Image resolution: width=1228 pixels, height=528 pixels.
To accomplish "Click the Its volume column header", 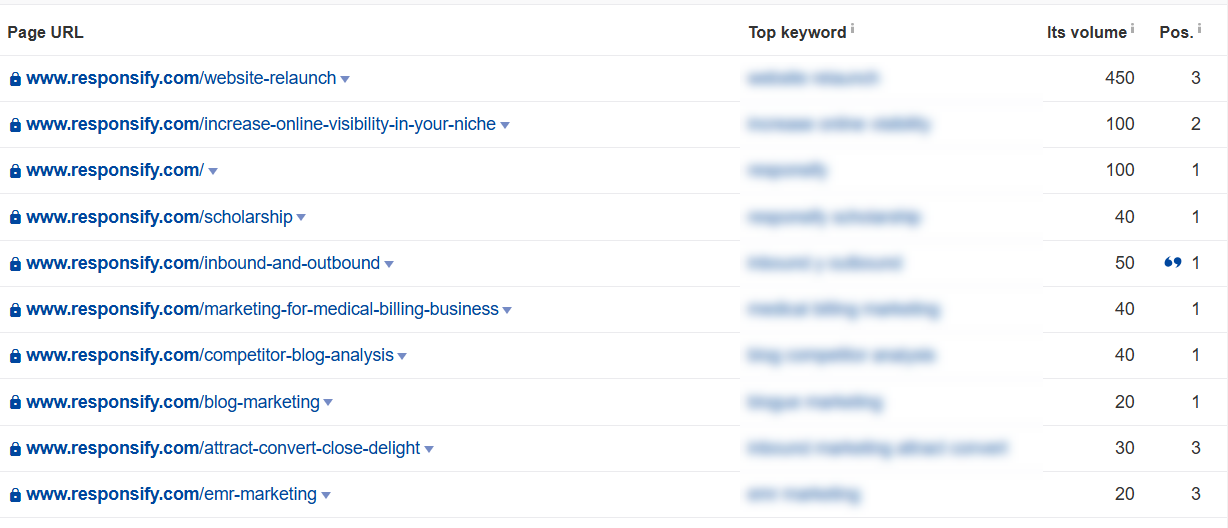I will click(1086, 32).
